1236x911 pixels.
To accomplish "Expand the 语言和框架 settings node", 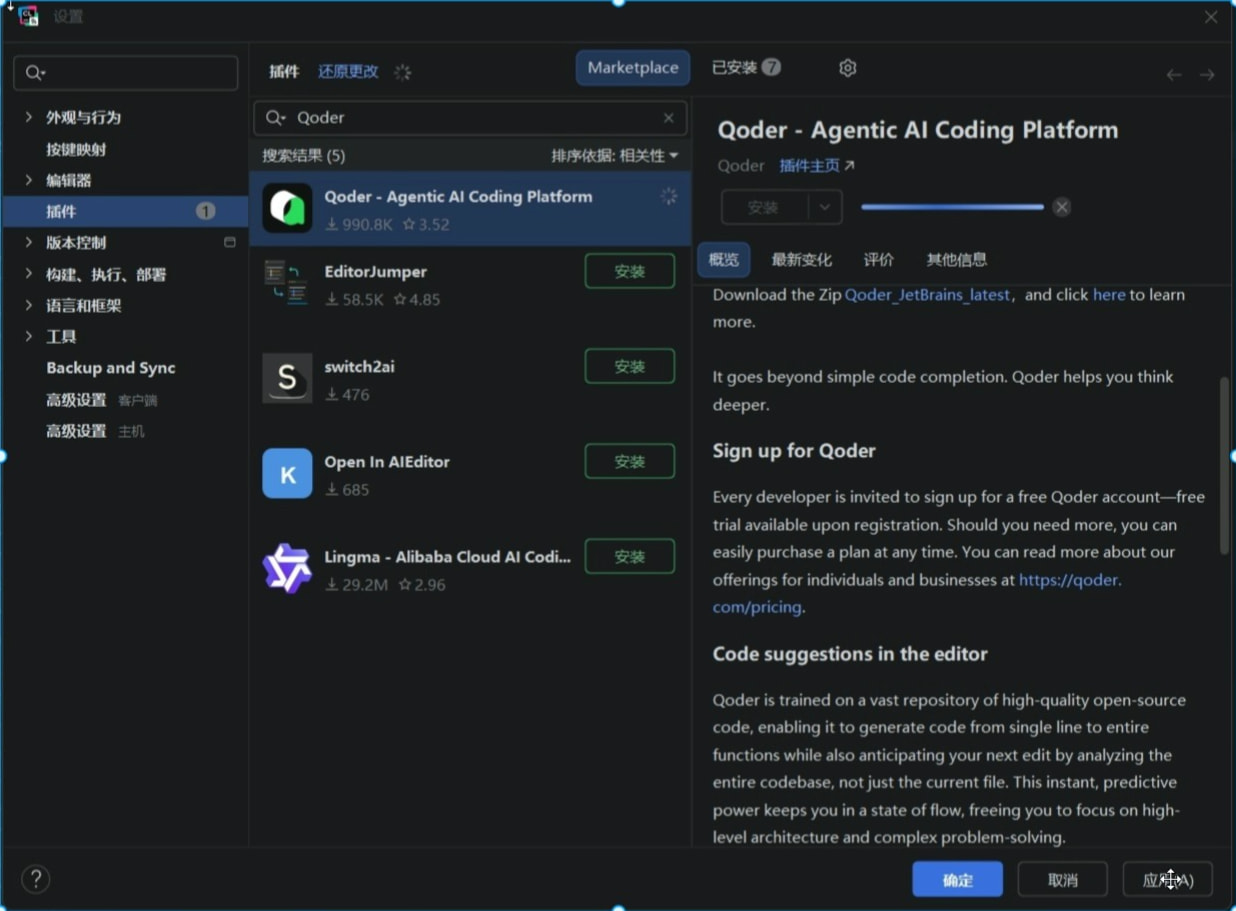I will click(28, 305).
